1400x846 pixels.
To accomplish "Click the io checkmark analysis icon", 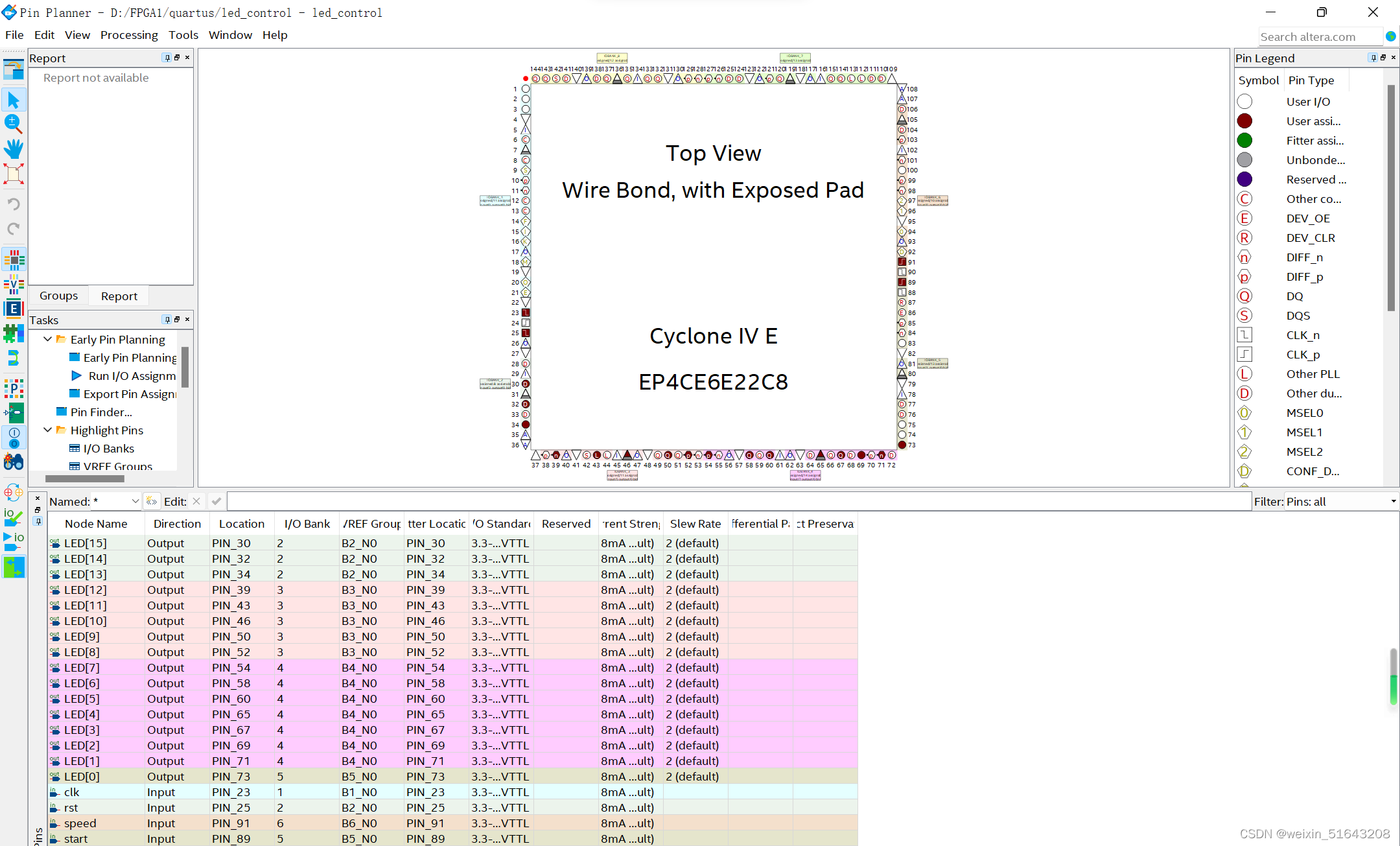I will pos(14,517).
